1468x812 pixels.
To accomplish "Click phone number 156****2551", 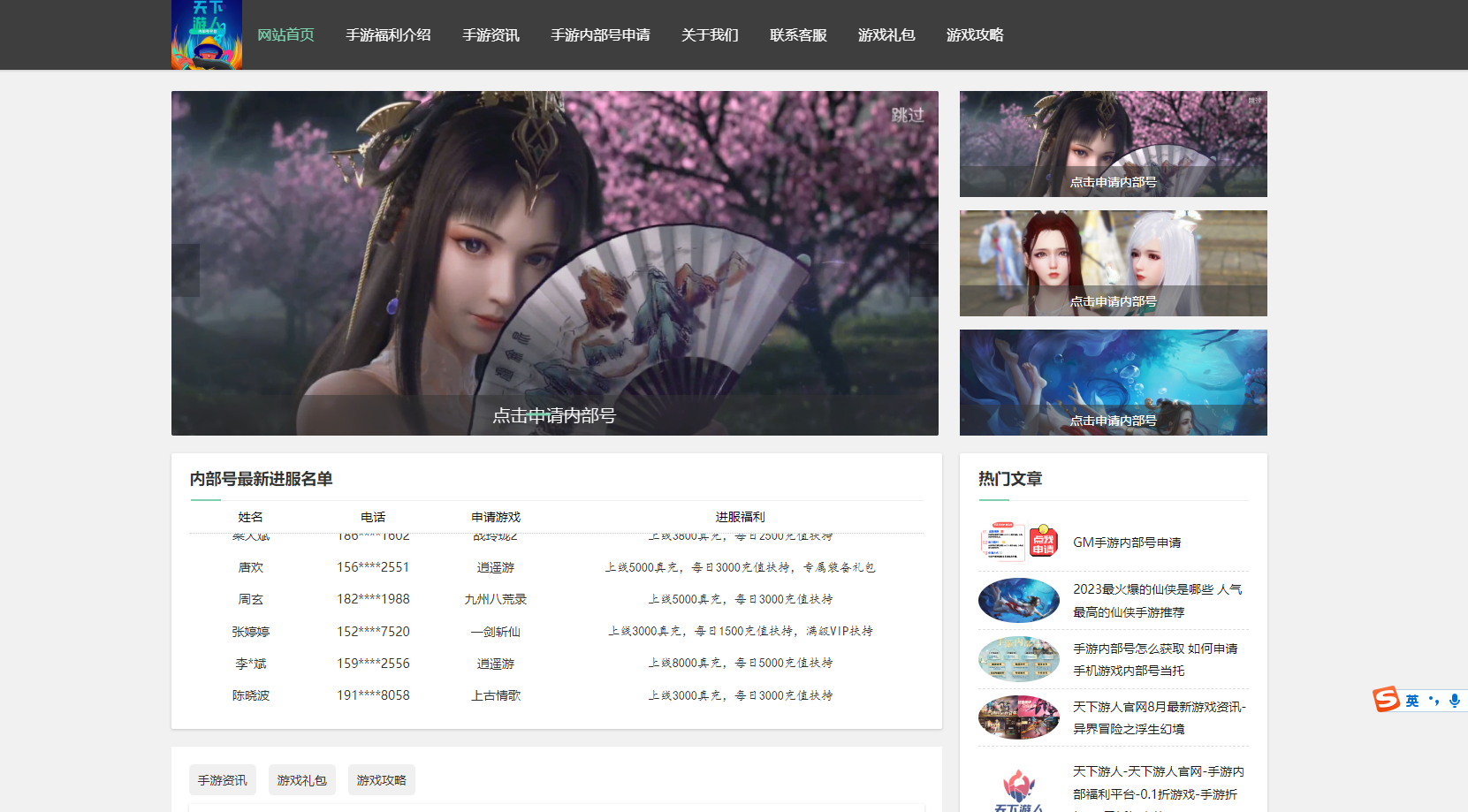I will point(373,567).
